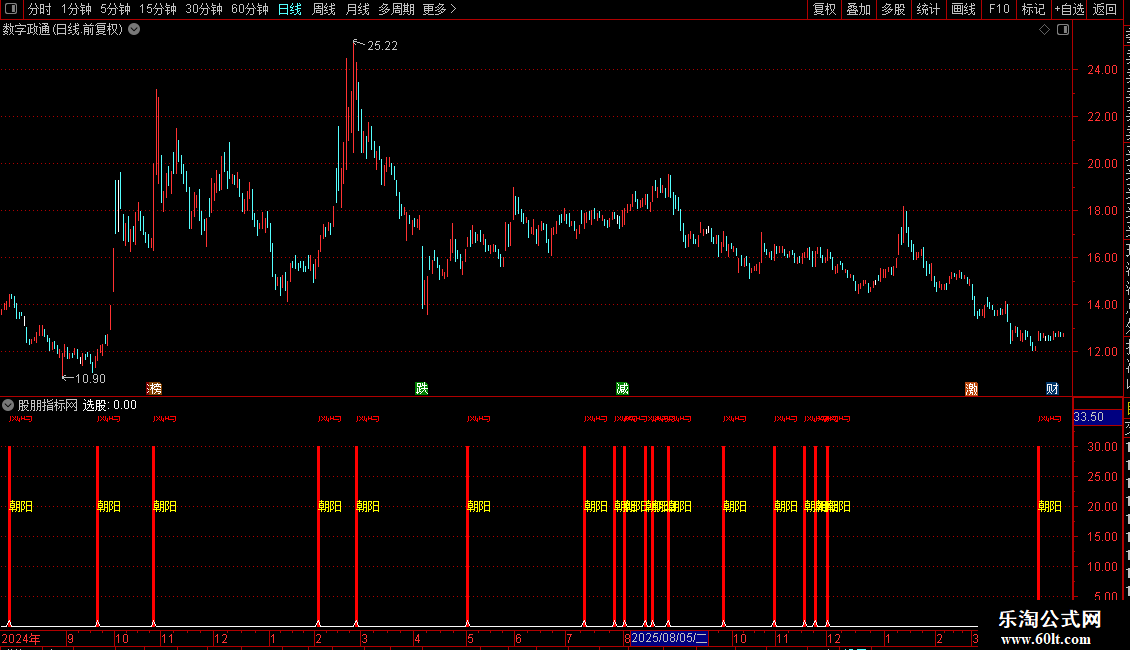Click the 股朋指标网 indicator name
The image size is (1130, 650).
[48, 405]
